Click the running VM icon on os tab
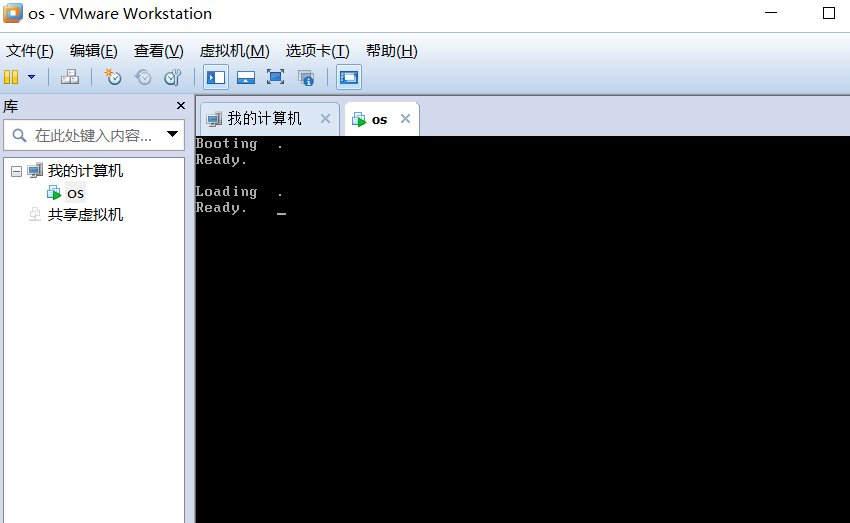The width and height of the screenshot is (850, 523). 359,119
